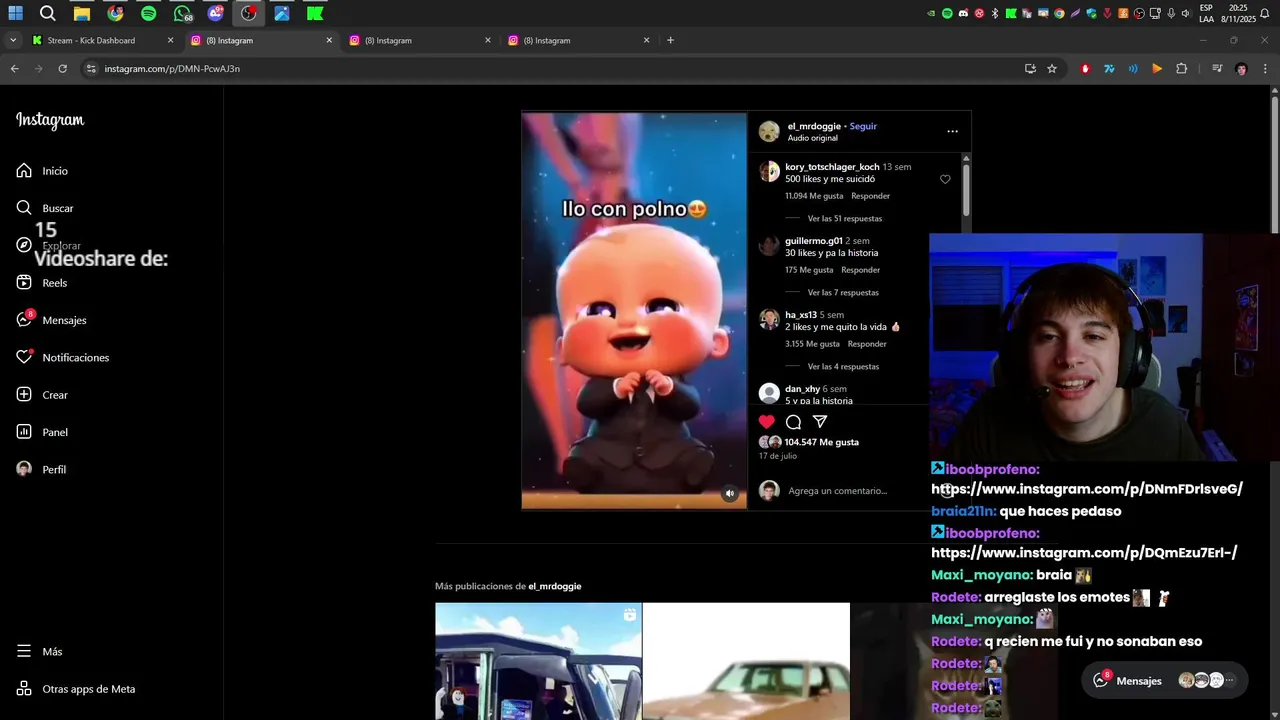1280x720 pixels.
Task: Open Windows Start menu
Action: [15, 14]
